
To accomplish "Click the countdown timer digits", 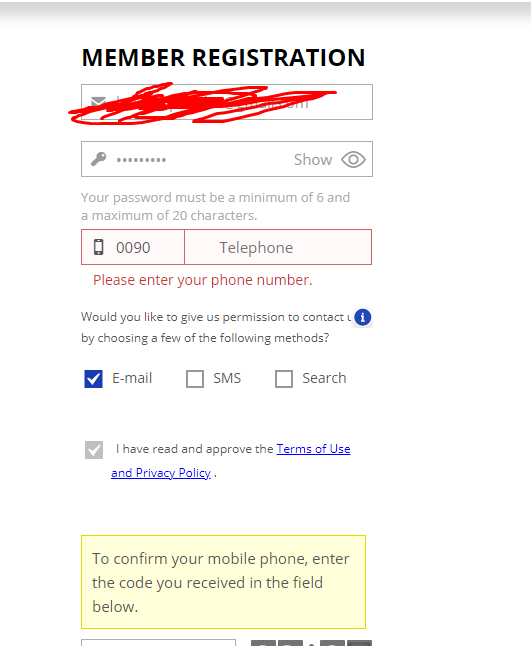I will point(311,643).
